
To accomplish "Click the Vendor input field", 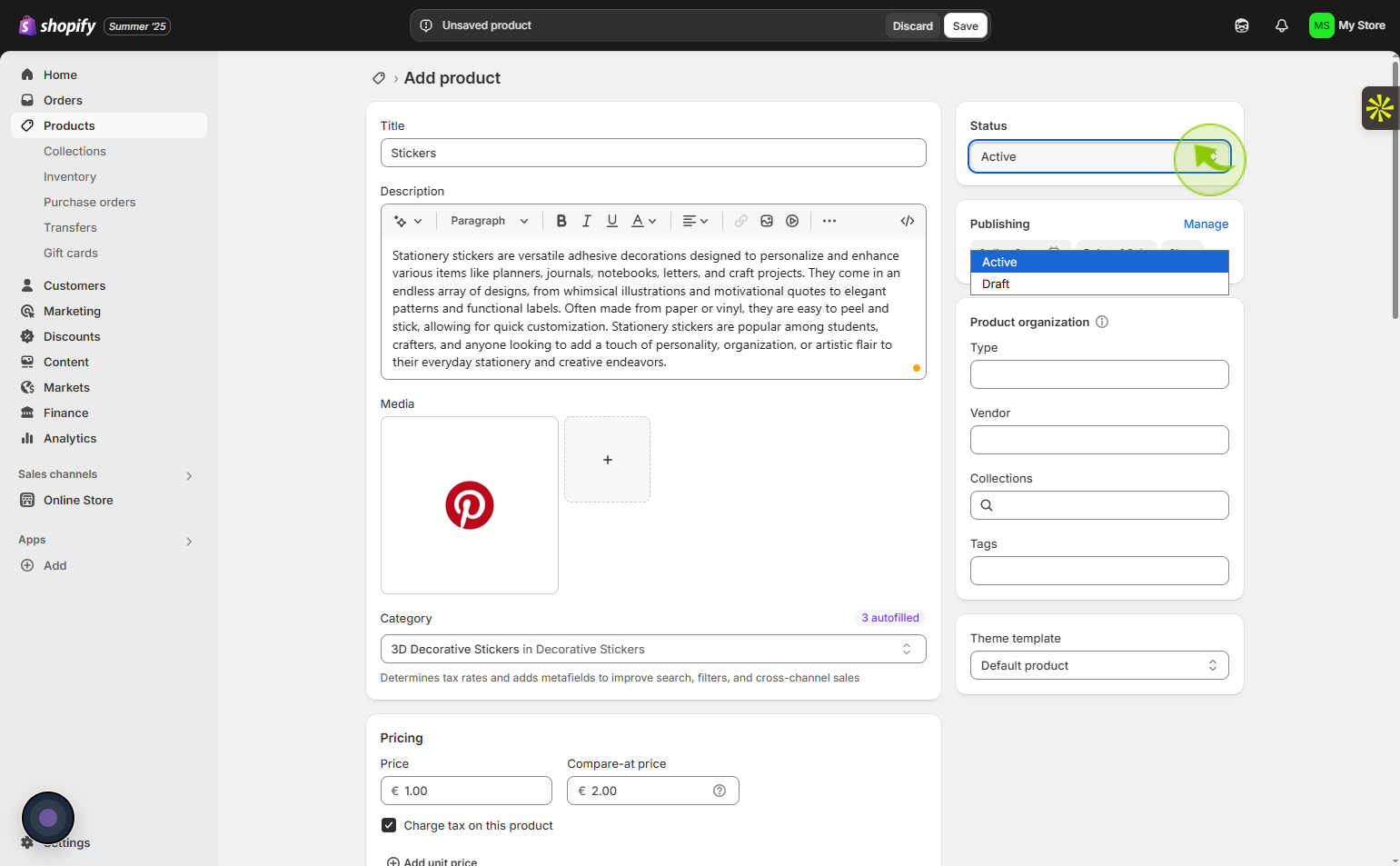I will pos(1099,440).
